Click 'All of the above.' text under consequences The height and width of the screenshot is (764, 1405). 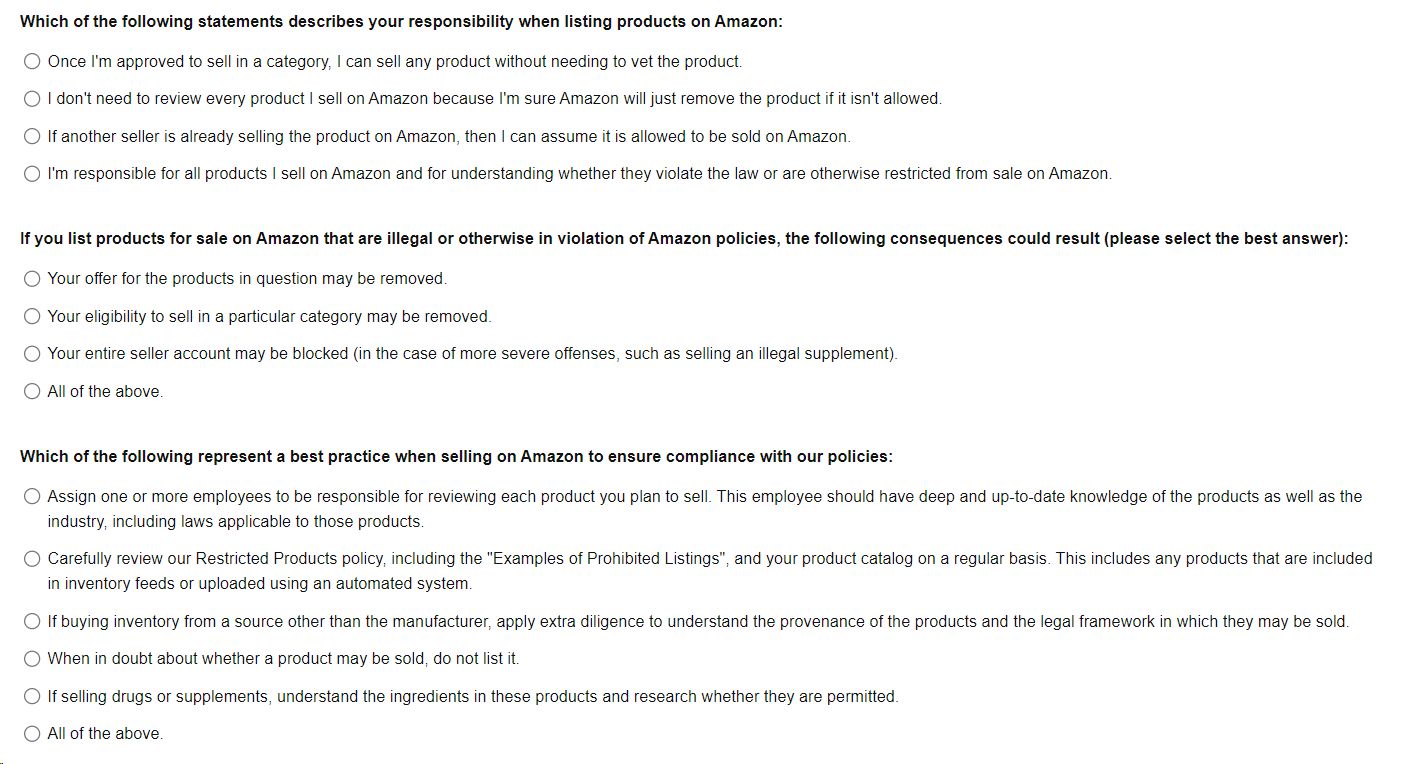coord(105,392)
